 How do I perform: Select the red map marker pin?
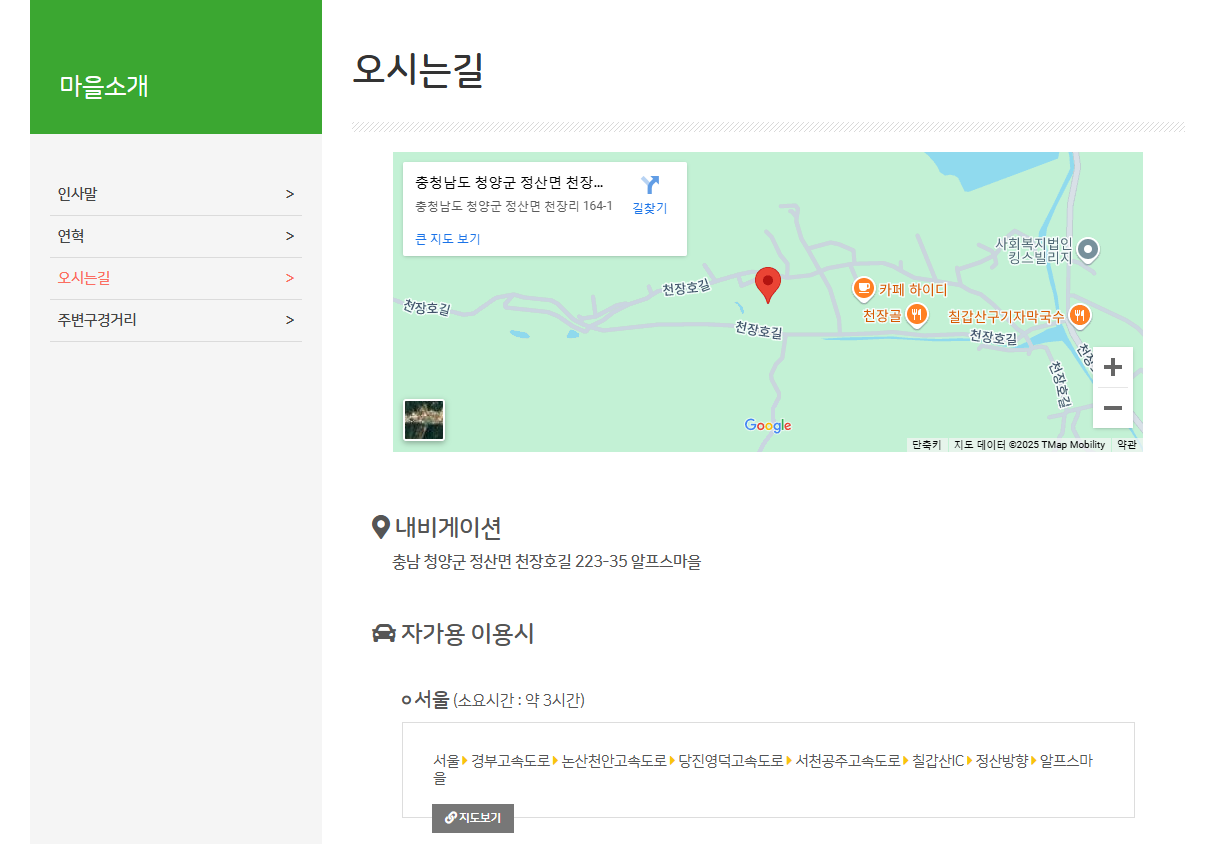(x=768, y=283)
